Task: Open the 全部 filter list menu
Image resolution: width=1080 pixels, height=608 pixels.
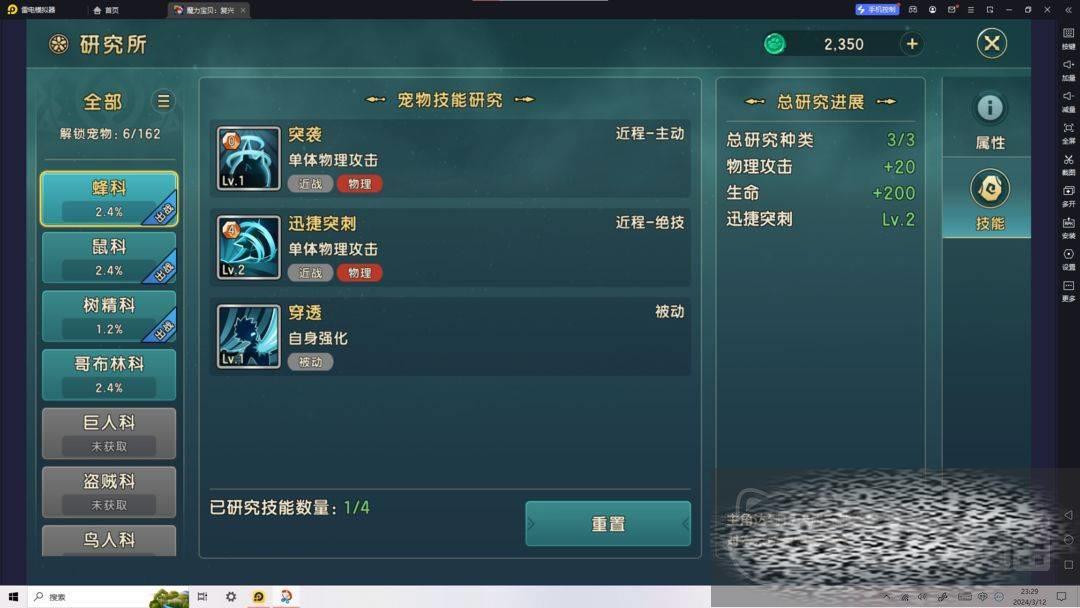Action: coord(163,101)
